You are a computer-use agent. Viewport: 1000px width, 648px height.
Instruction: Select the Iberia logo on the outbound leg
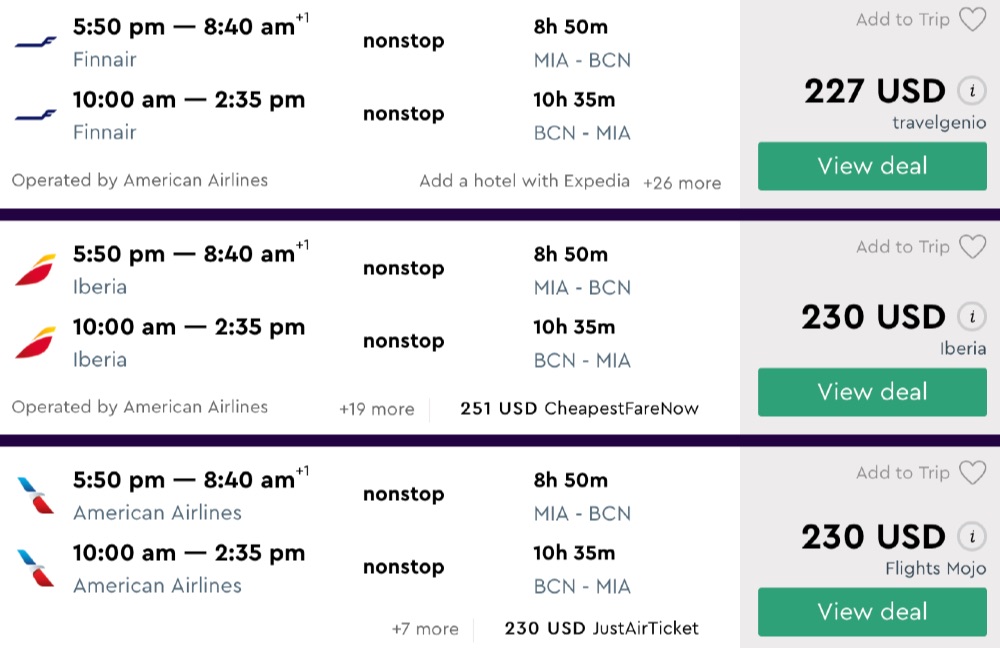pos(36,269)
